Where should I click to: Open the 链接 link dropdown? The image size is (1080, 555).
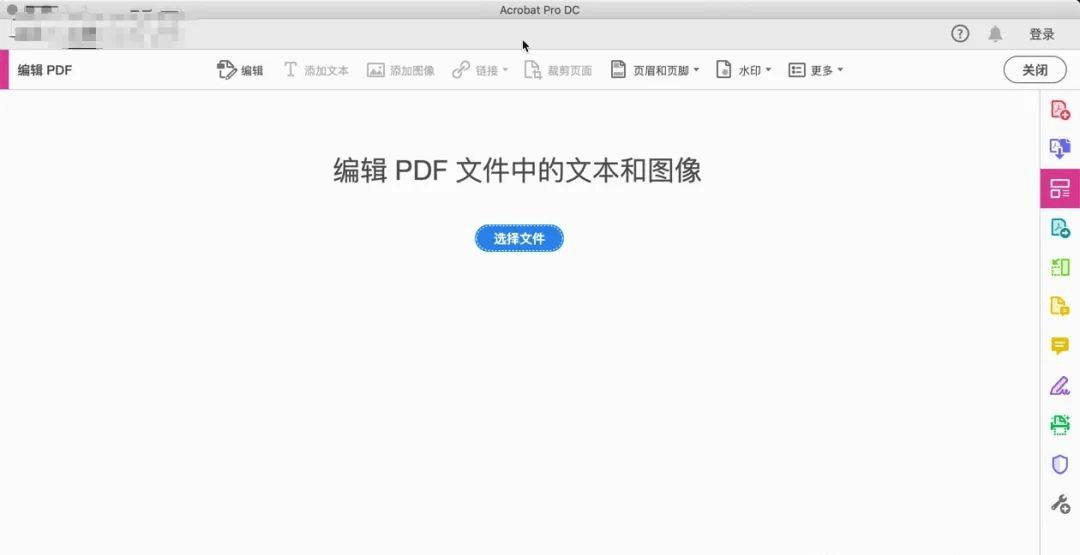point(480,70)
